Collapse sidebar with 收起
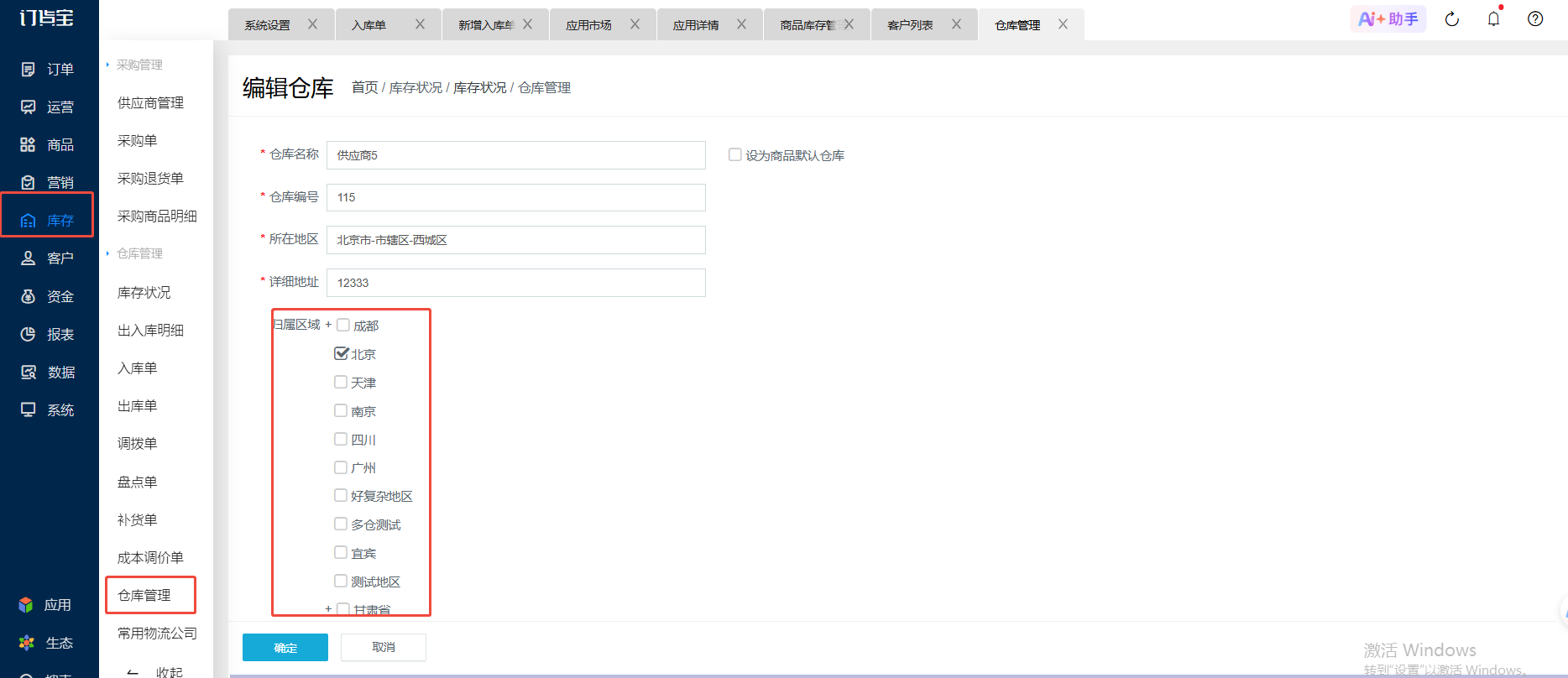The width and height of the screenshot is (1568, 678). tap(156, 672)
